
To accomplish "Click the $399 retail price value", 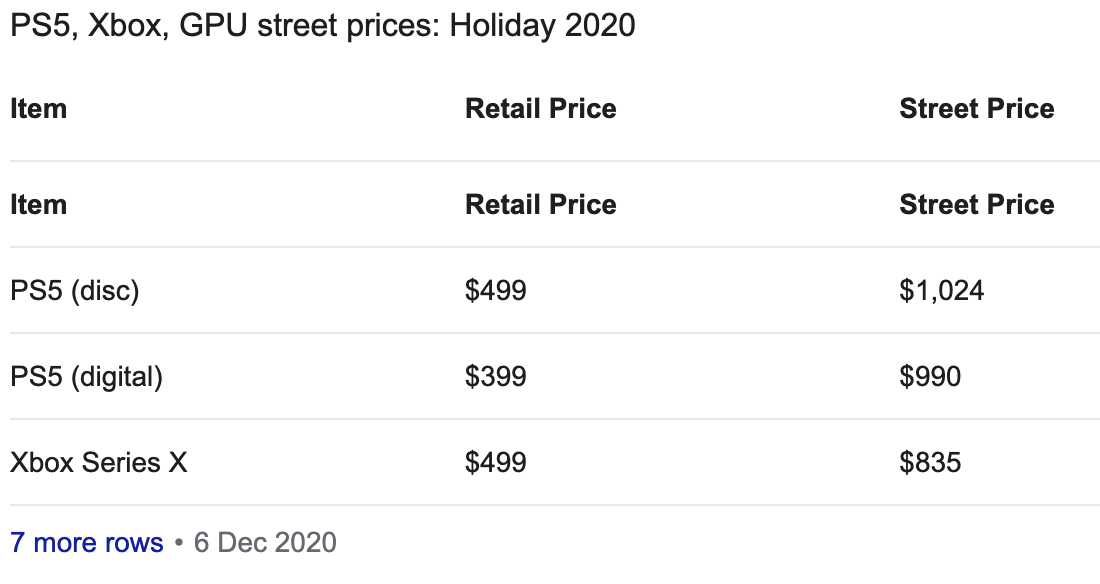I will tap(495, 377).
